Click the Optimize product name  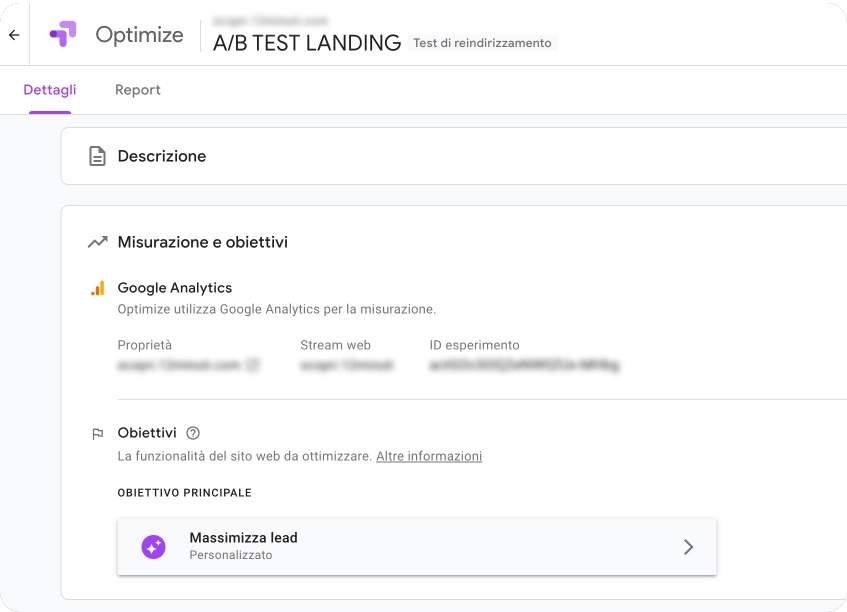[x=139, y=35]
